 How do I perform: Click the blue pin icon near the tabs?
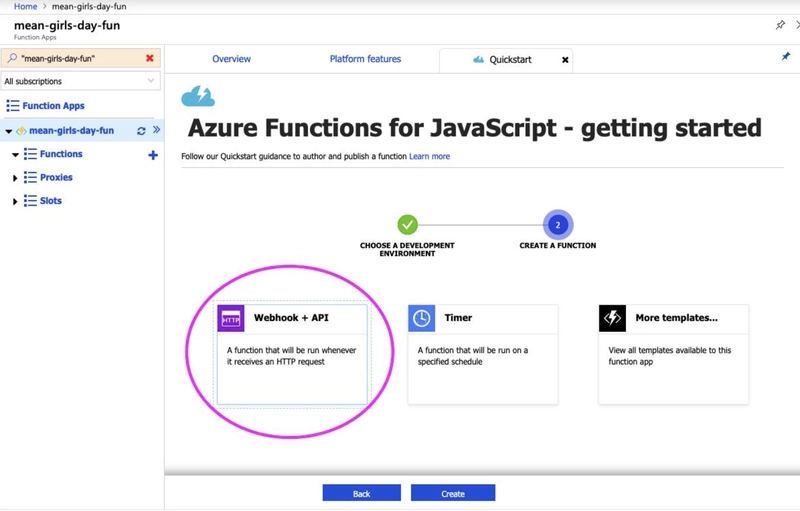(786, 56)
